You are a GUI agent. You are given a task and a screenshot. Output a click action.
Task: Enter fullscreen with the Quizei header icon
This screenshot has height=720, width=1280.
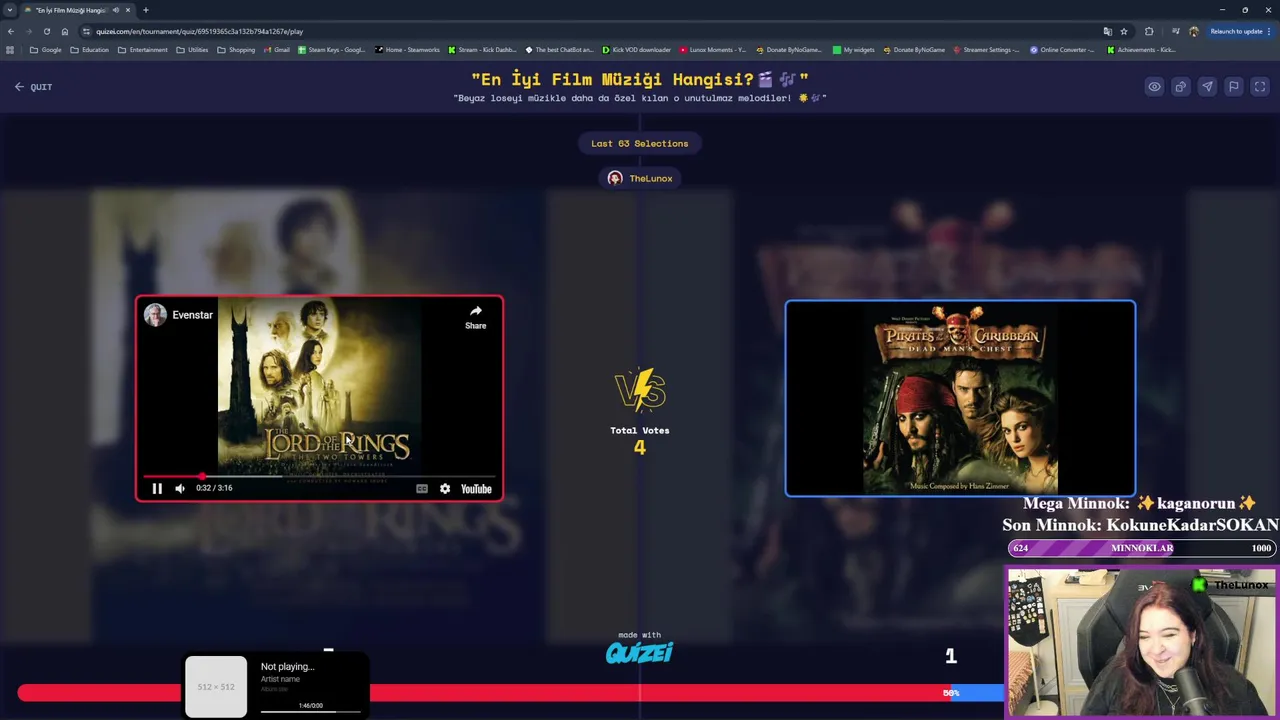(x=1260, y=87)
